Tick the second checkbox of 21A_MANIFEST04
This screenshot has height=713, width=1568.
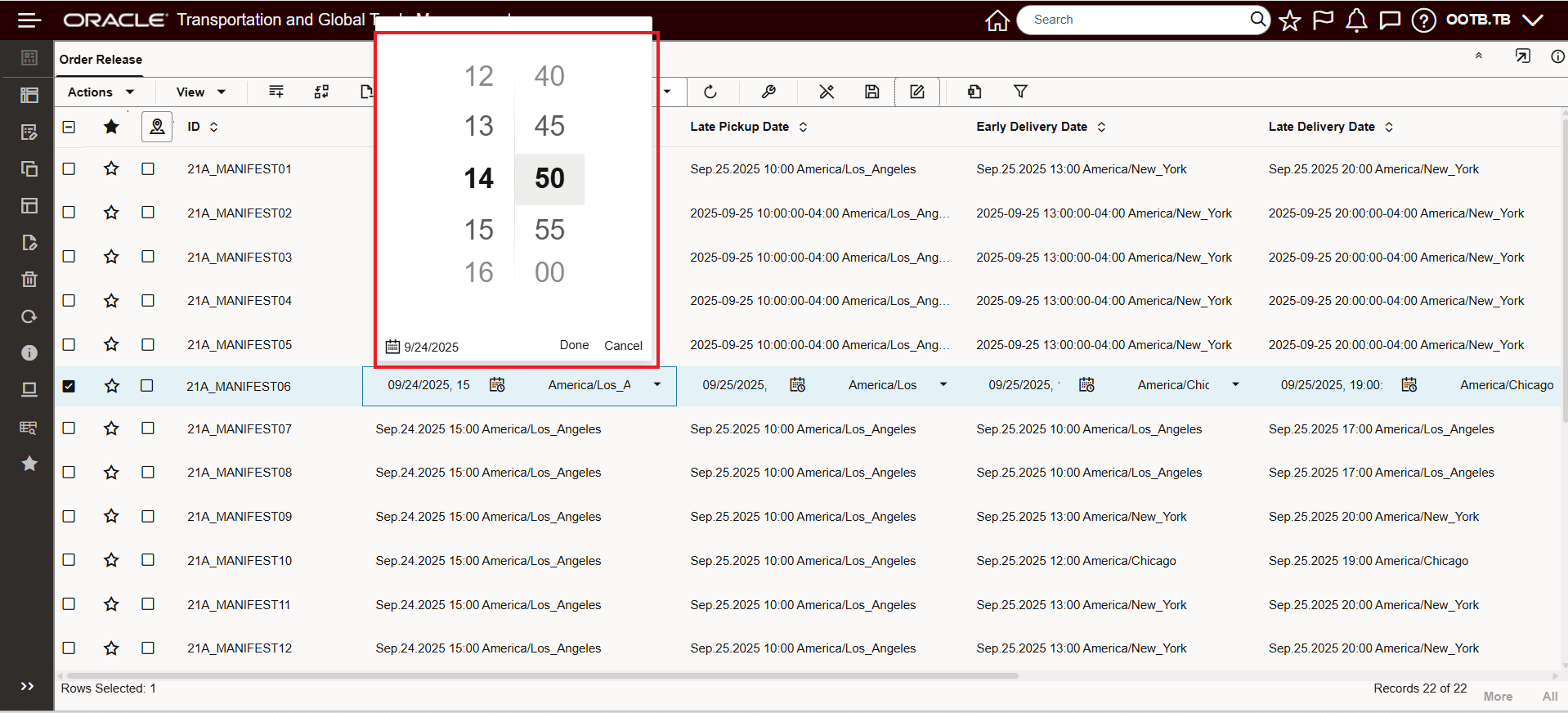pos(148,300)
